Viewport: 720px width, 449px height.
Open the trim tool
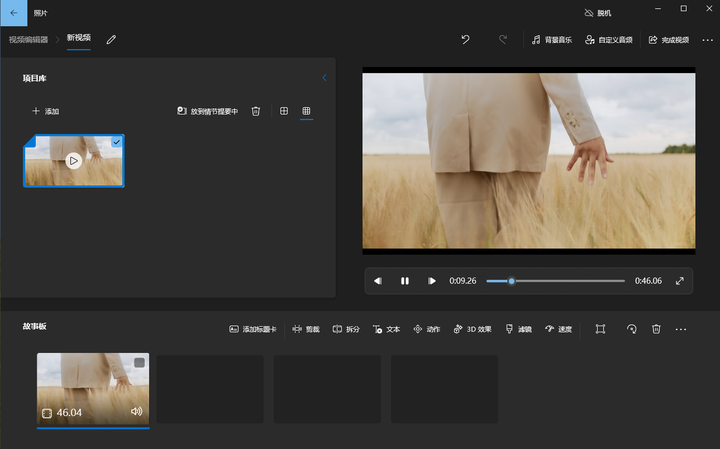pos(306,329)
